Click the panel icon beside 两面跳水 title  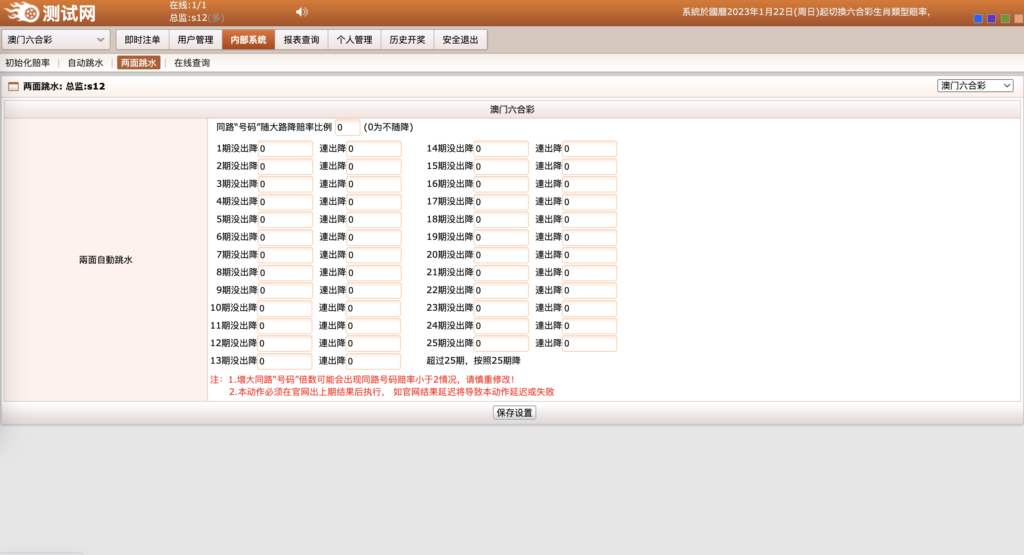click(x=13, y=87)
